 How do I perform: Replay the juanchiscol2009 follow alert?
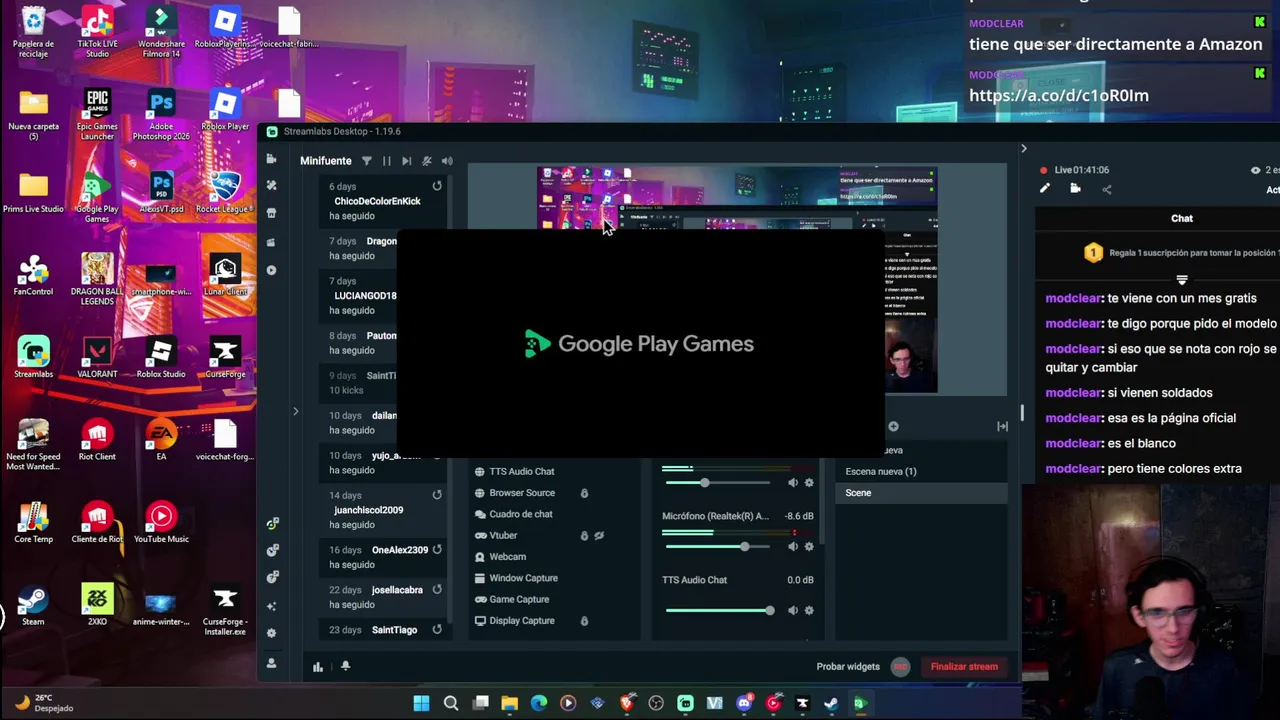click(437, 495)
